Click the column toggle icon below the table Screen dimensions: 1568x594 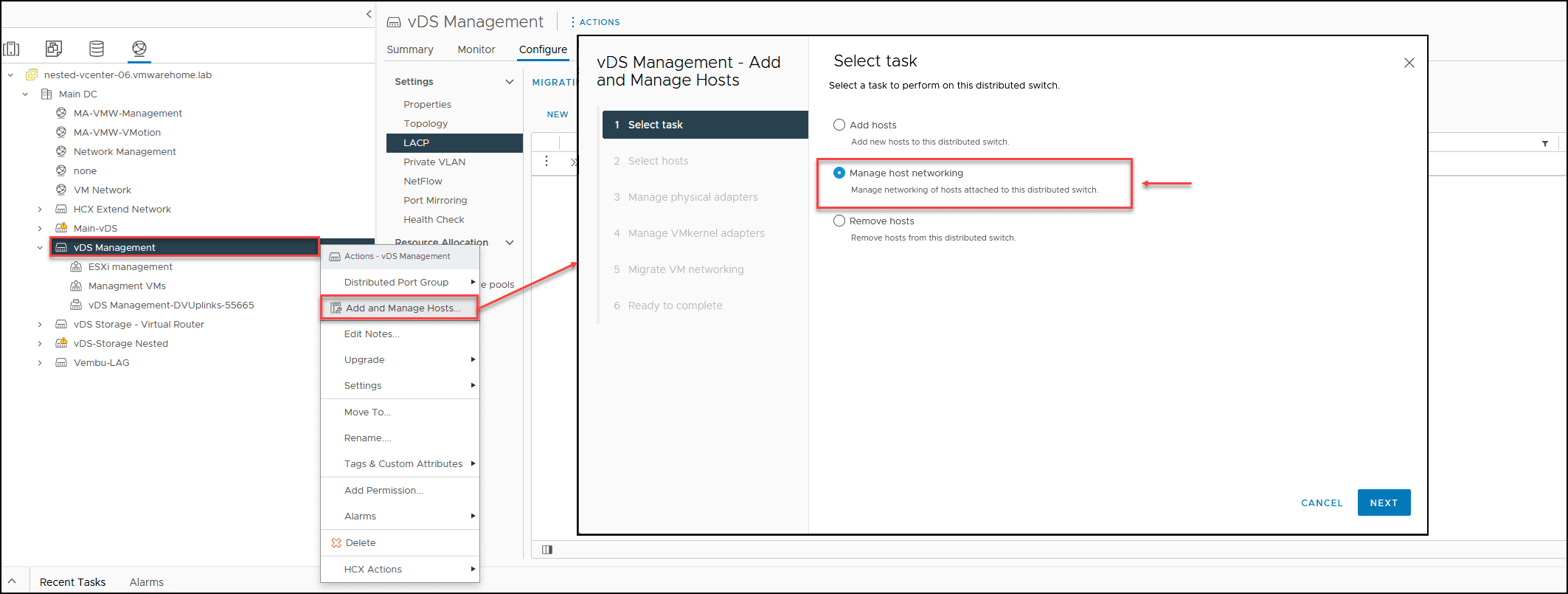[x=547, y=550]
